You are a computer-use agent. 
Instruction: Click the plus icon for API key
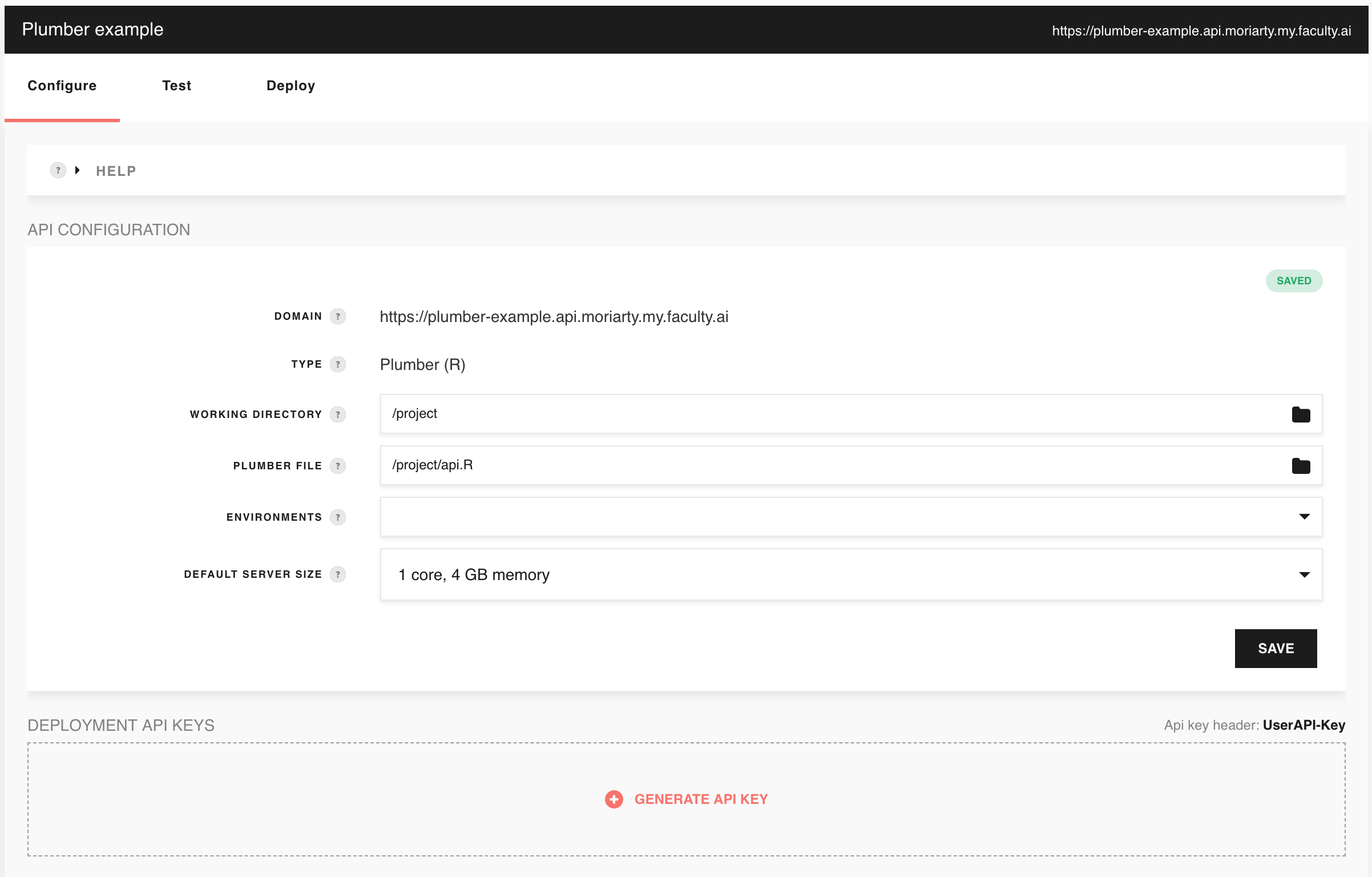[614, 799]
